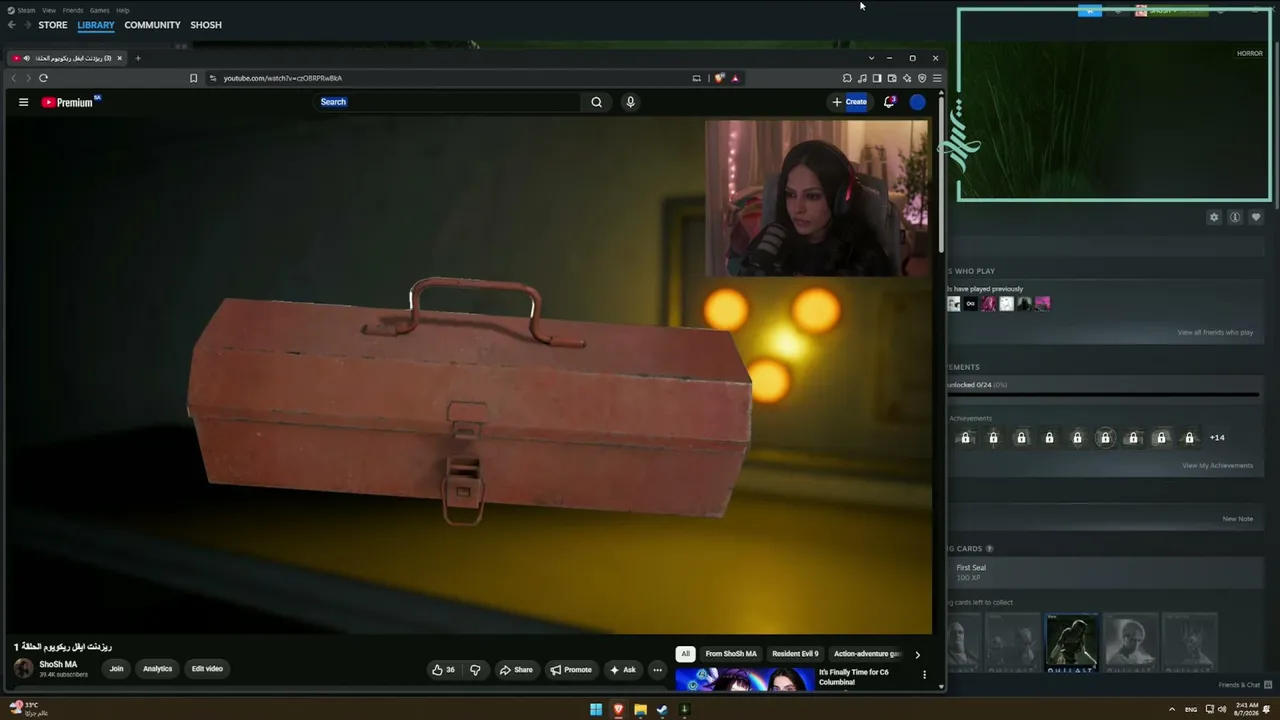Open YouTube notifications bell

pyautogui.click(x=889, y=102)
